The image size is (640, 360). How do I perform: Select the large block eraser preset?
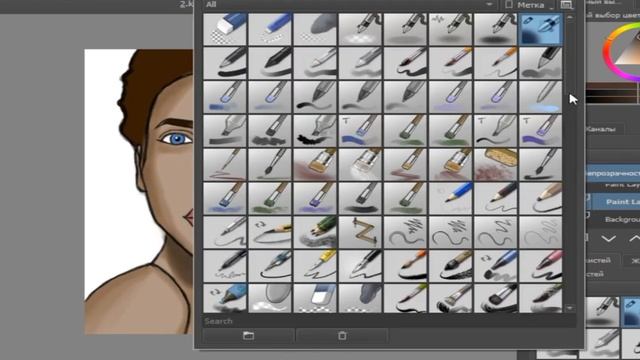pyautogui.click(x=225, y=29)
